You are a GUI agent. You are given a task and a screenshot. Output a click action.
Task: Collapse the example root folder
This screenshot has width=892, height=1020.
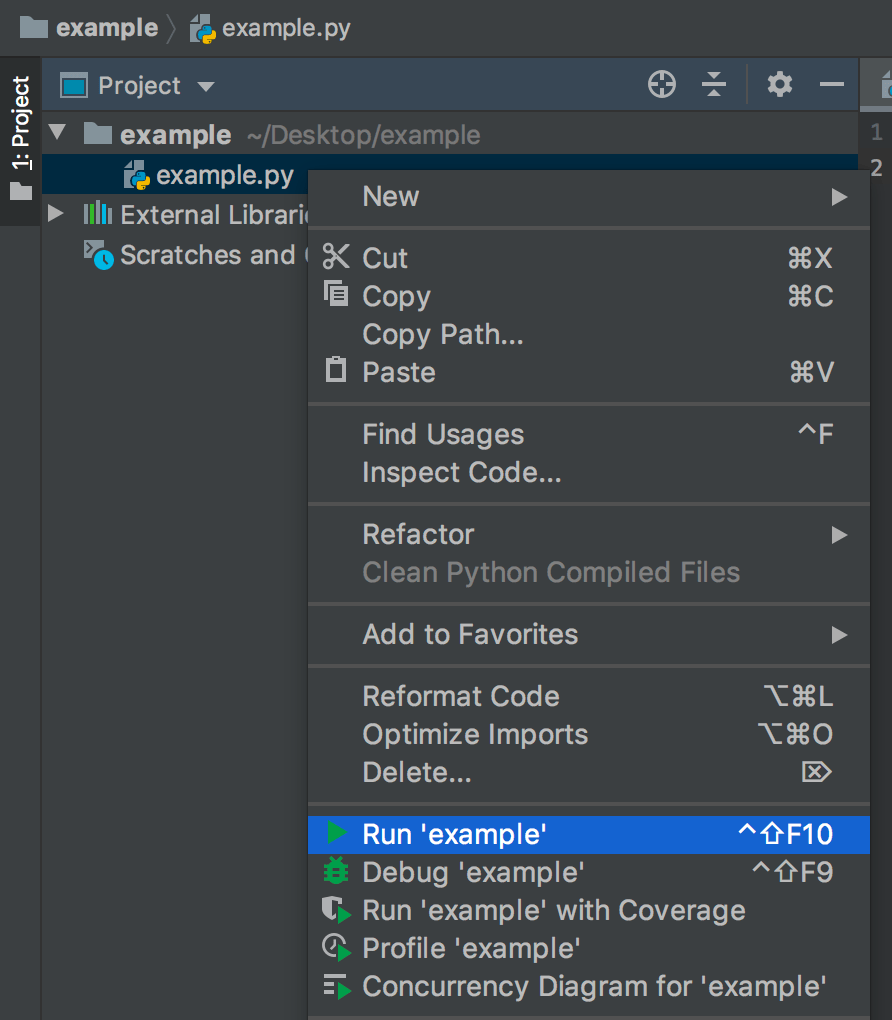pos(57,133)
